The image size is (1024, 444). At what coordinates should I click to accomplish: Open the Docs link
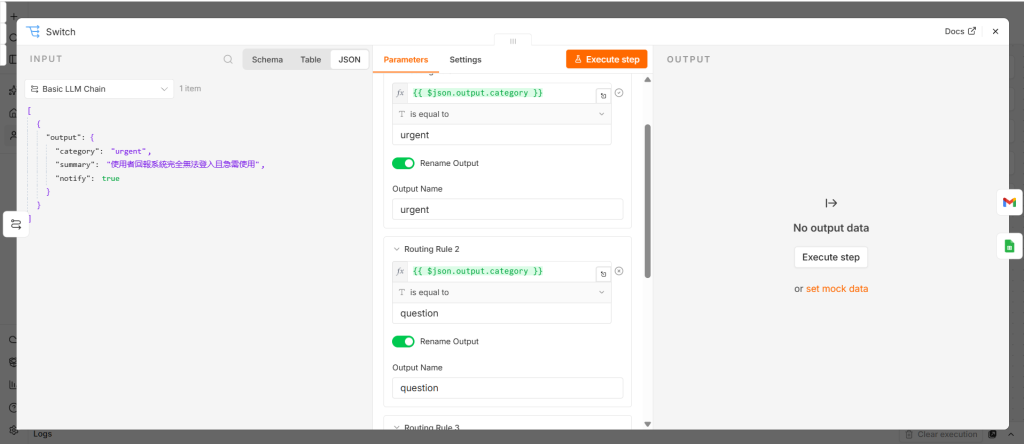[960, 31]
